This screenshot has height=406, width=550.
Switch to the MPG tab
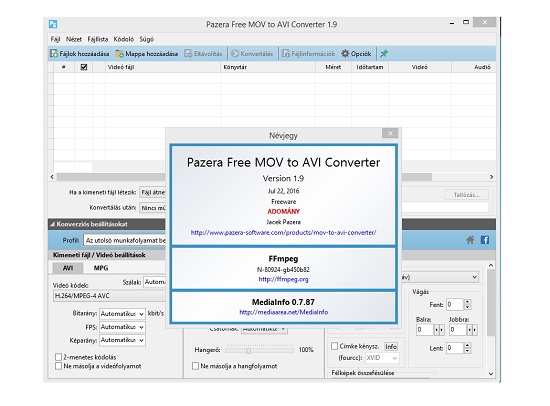pos(101,268)
